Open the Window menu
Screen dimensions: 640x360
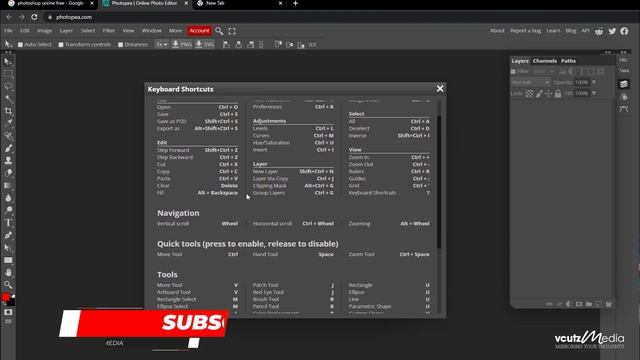coord(151,31)
